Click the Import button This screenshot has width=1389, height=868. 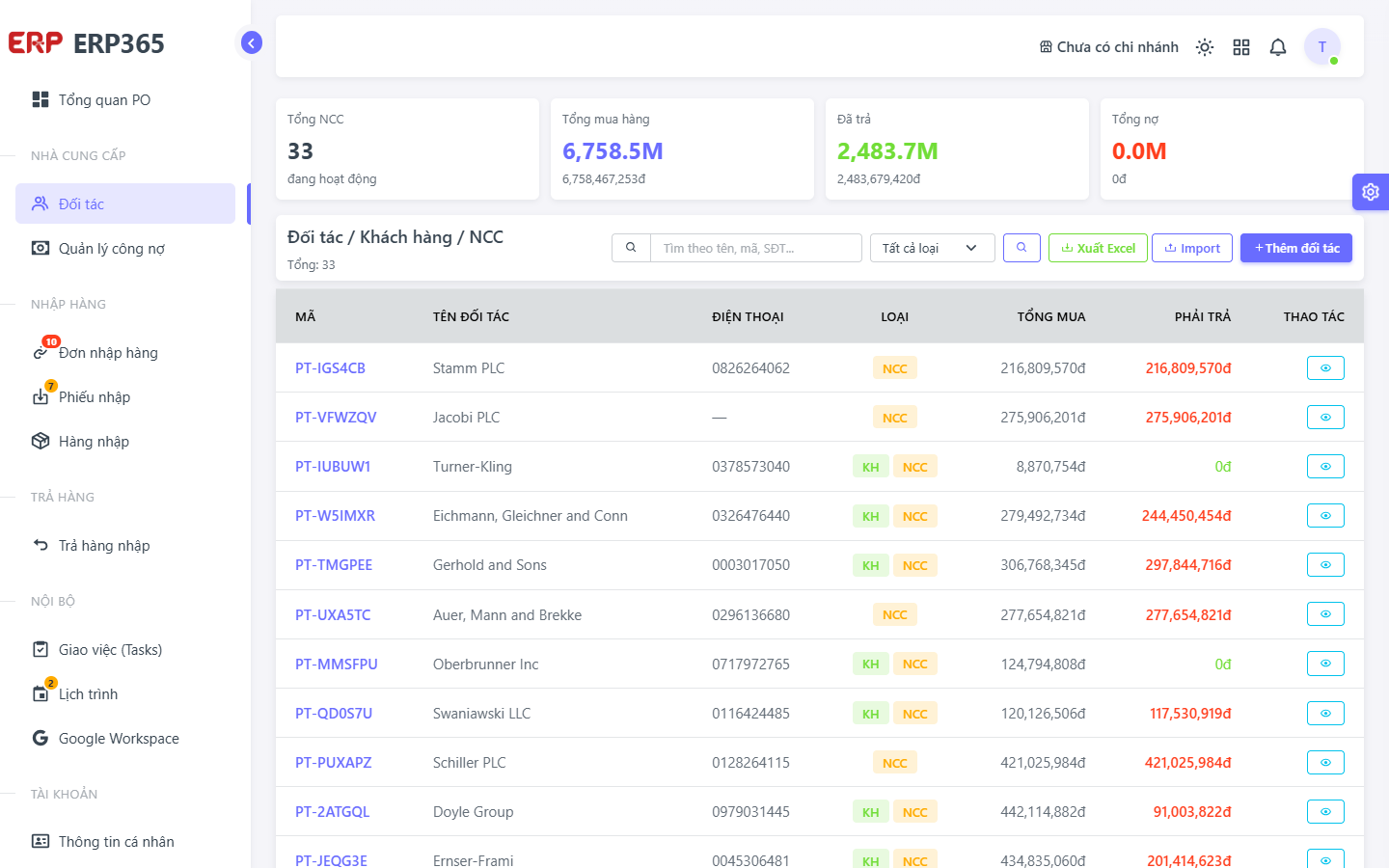pos(1192,248)
